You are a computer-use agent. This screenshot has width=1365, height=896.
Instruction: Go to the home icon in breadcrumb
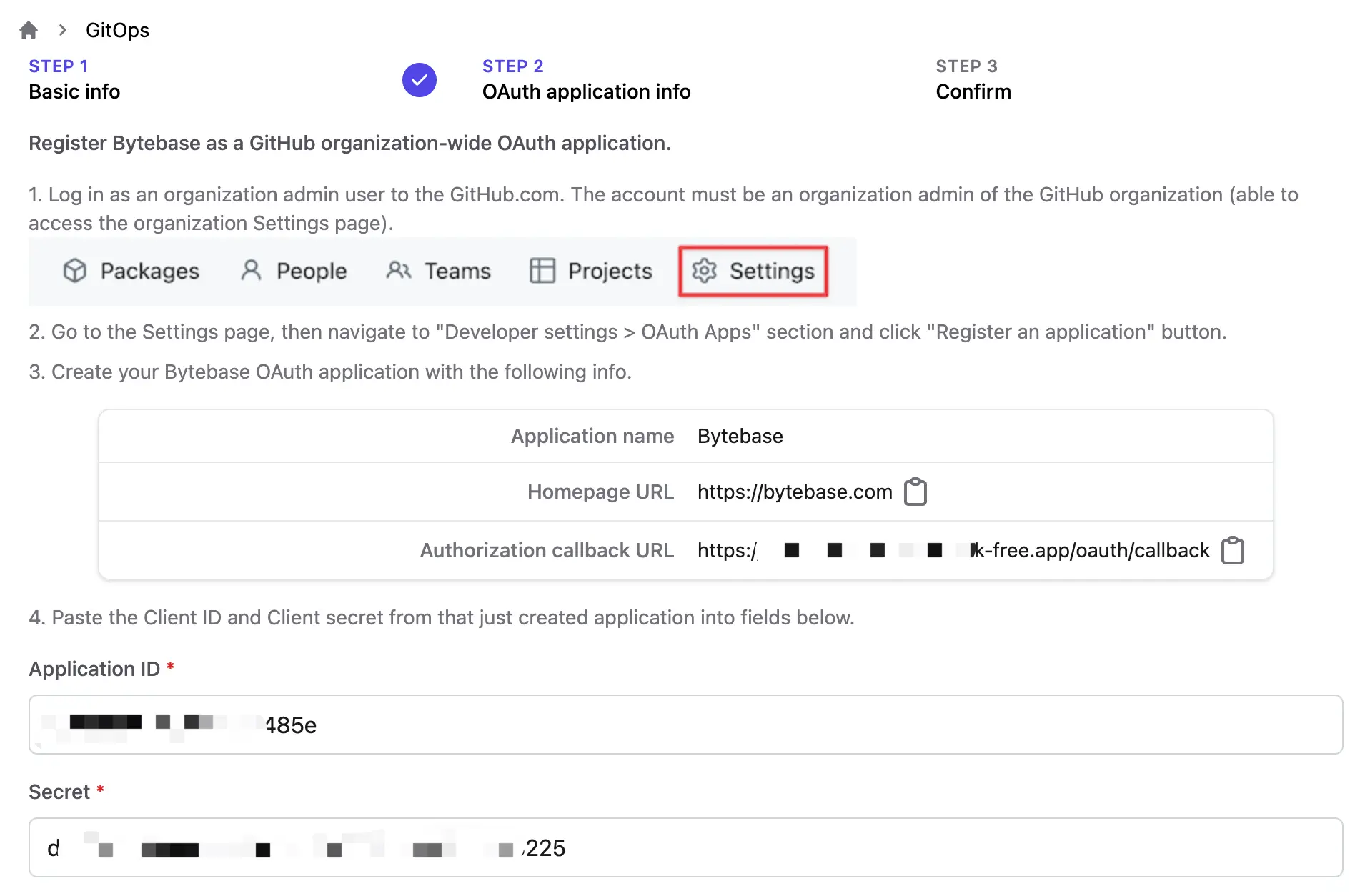29,30
